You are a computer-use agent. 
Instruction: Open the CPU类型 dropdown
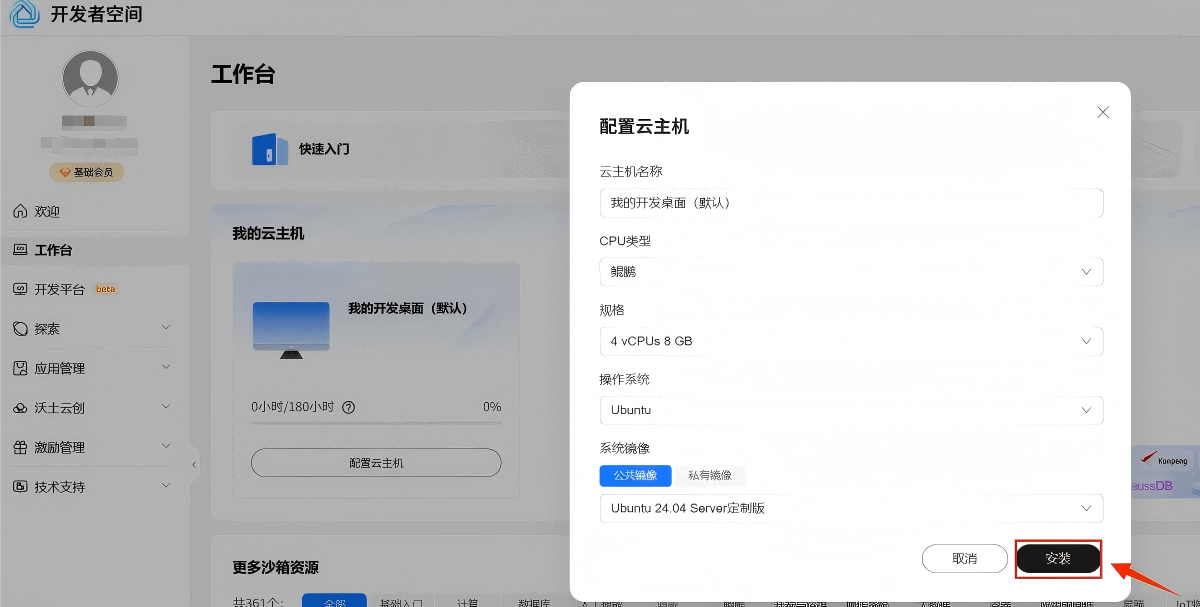pos(851,272)
